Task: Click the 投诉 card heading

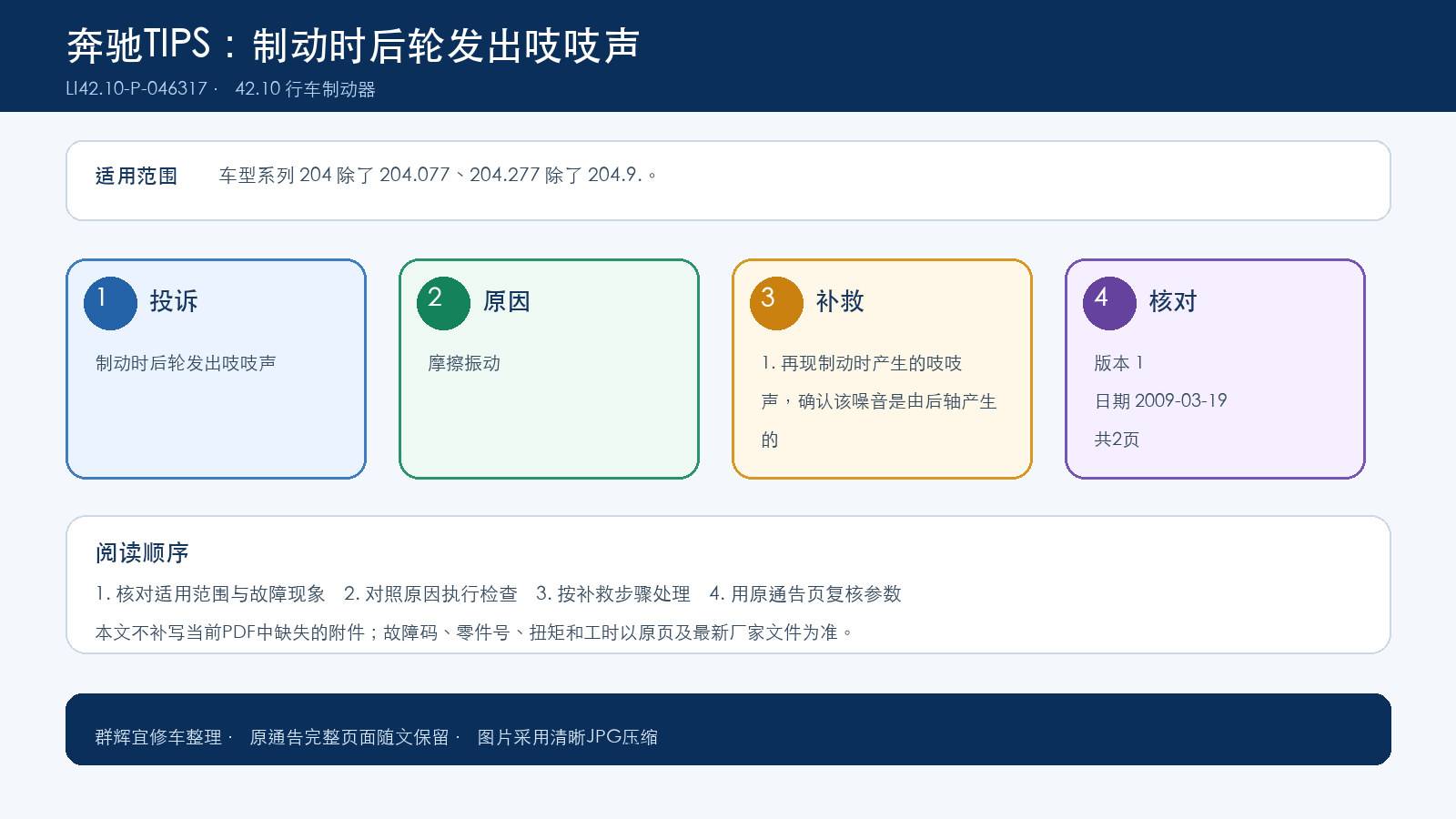Action: [174, 301]
